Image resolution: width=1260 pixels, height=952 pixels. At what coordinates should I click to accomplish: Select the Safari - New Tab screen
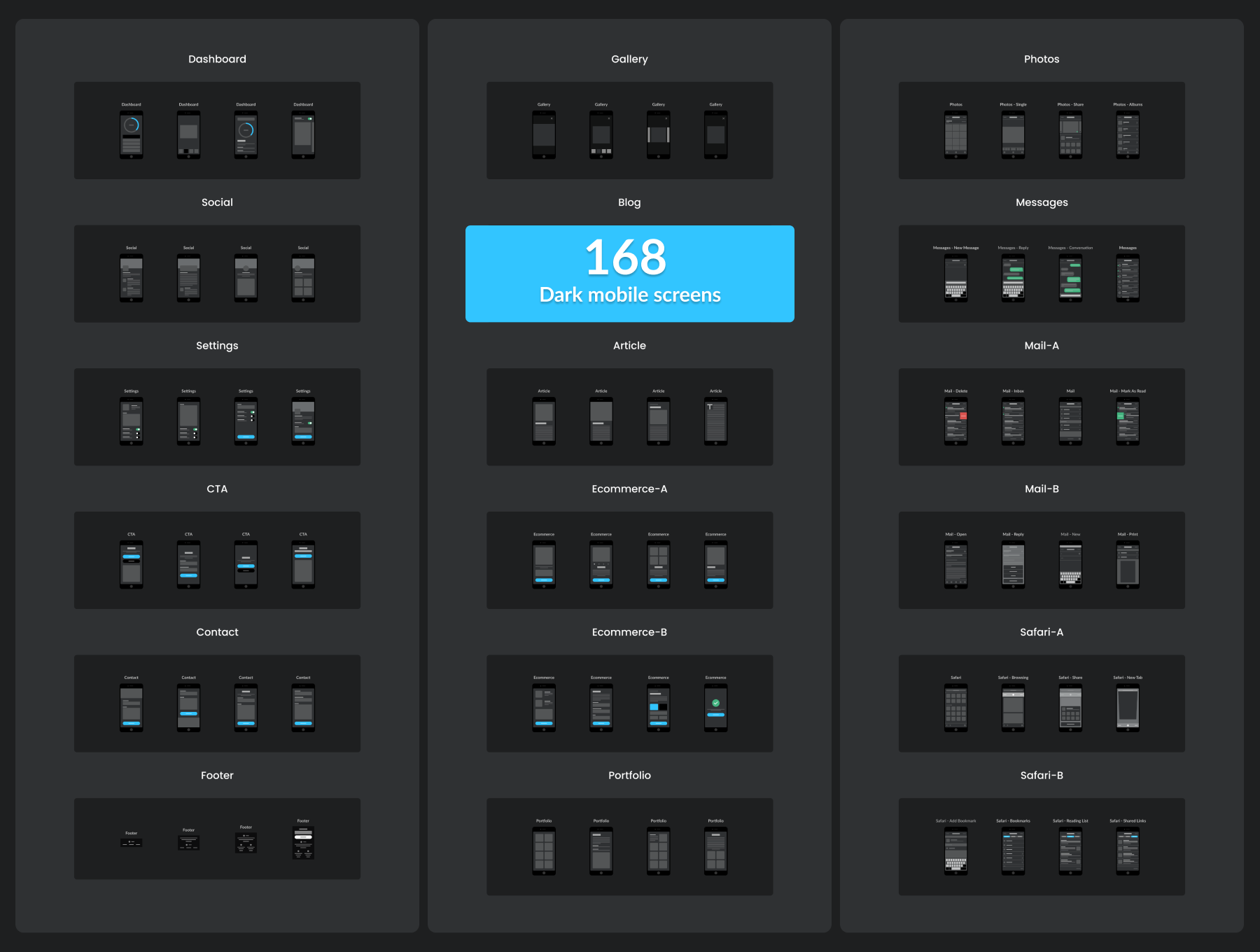(1128, 708)
